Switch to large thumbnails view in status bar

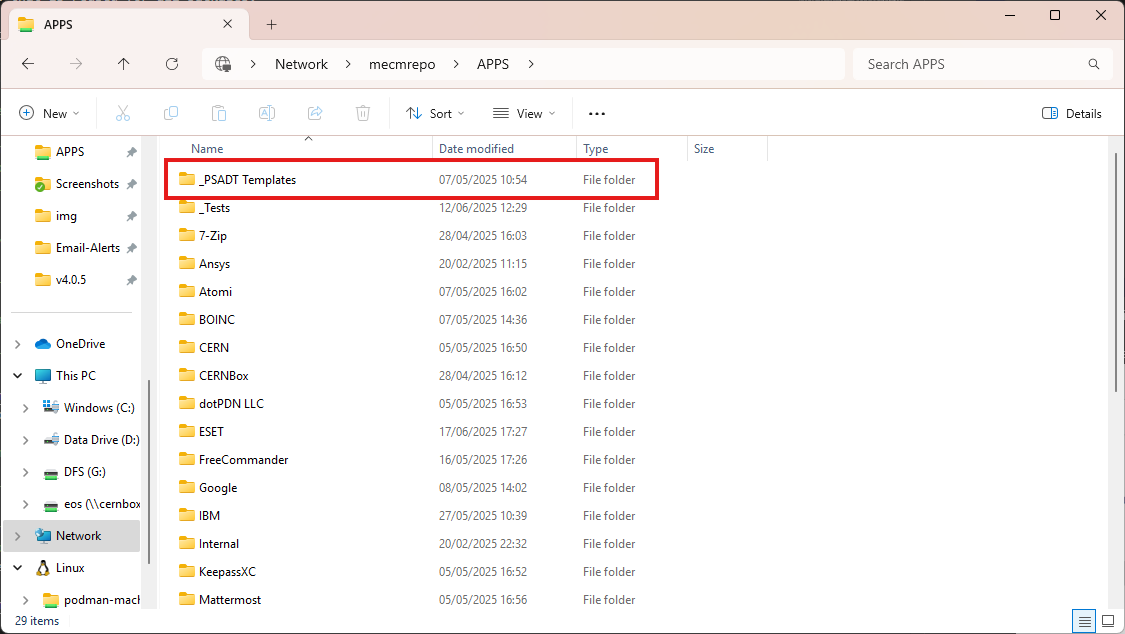(x=1107, y=621)
